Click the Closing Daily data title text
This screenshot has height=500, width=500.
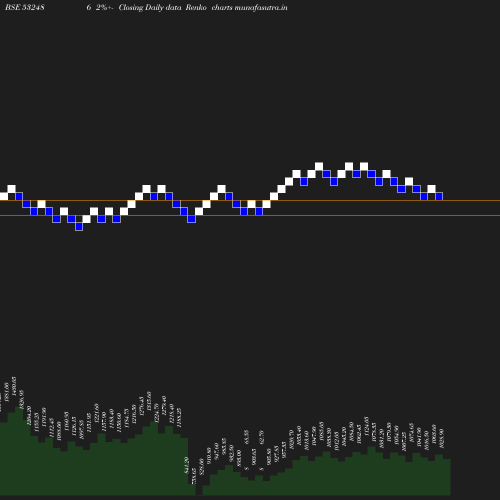(x=150, y=7)
